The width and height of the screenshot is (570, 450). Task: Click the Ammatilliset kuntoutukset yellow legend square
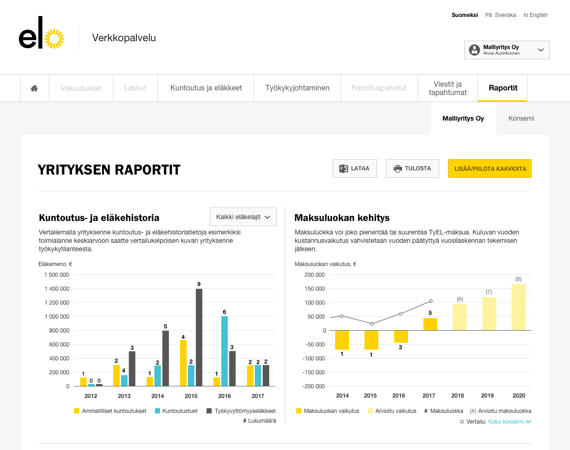pos(76,411)
